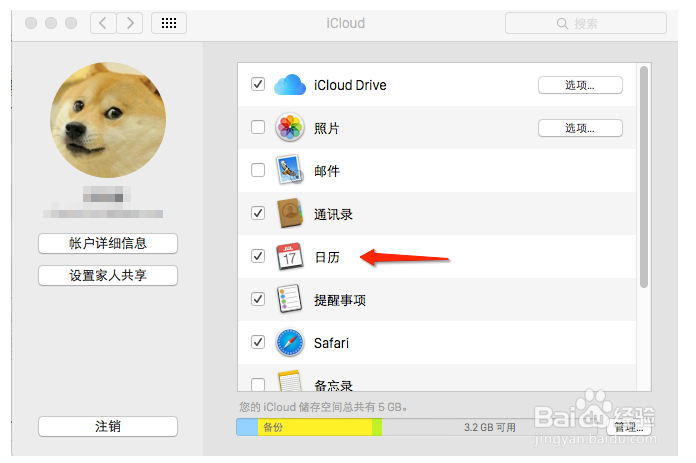Enable the 备忘录 (Notes) checkbox
Image resolution: width=696 pixels, height=463 pixels.
(258, 384)
